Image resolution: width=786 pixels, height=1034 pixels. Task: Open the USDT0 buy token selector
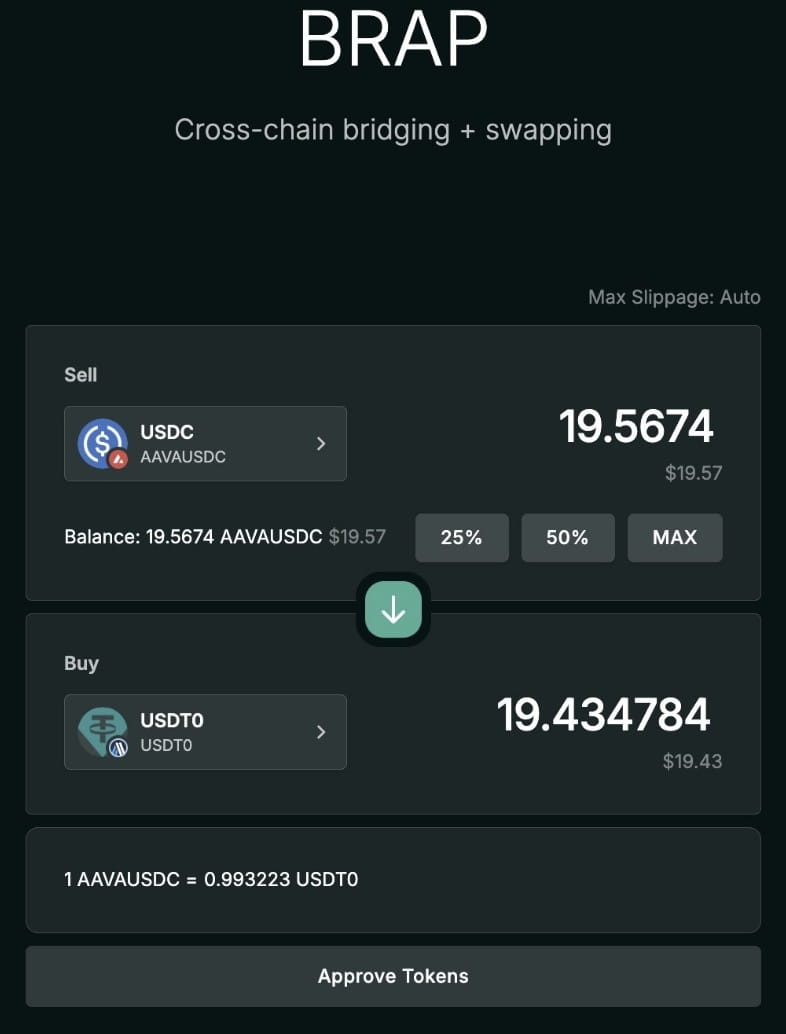205,732
